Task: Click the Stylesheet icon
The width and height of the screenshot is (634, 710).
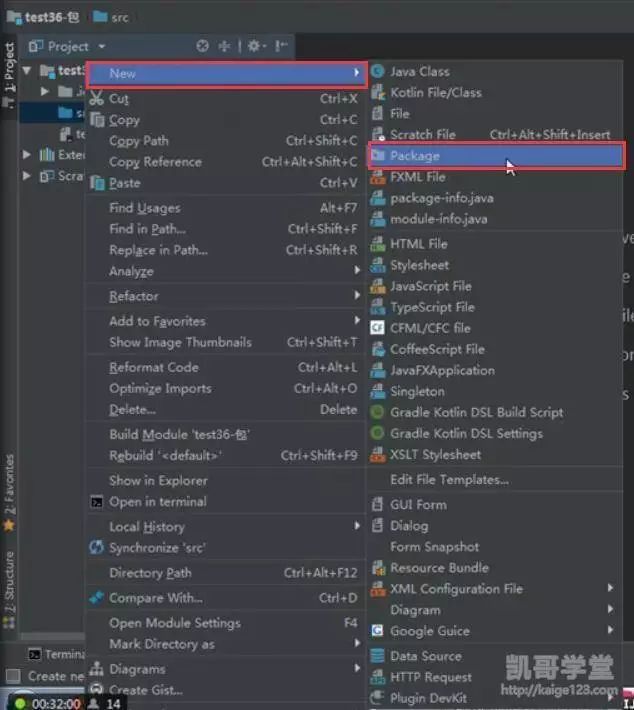Action: (377, 265)
